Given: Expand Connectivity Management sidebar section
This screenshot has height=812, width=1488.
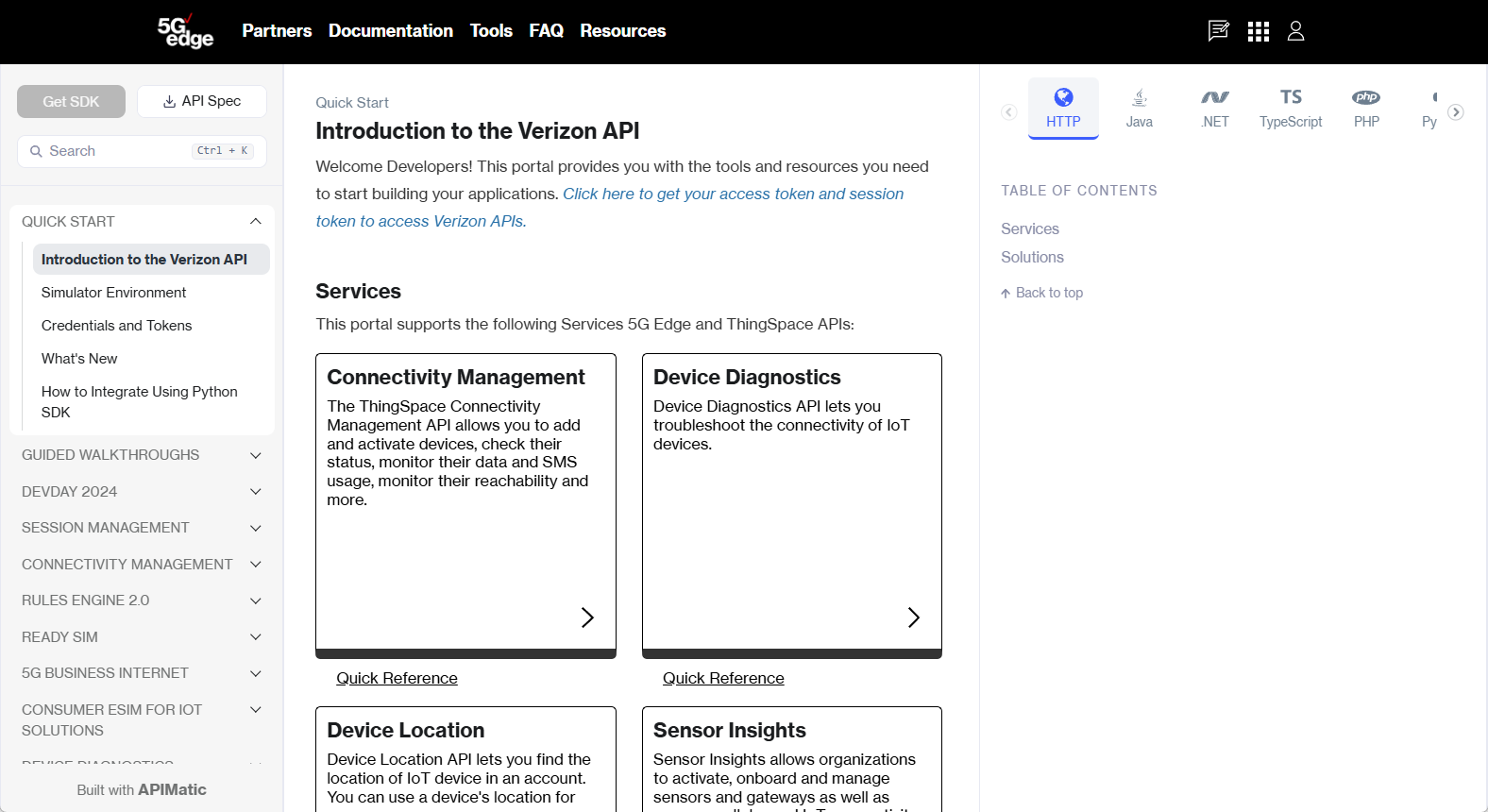Looking at the screenshot, I should click(142, 565).
